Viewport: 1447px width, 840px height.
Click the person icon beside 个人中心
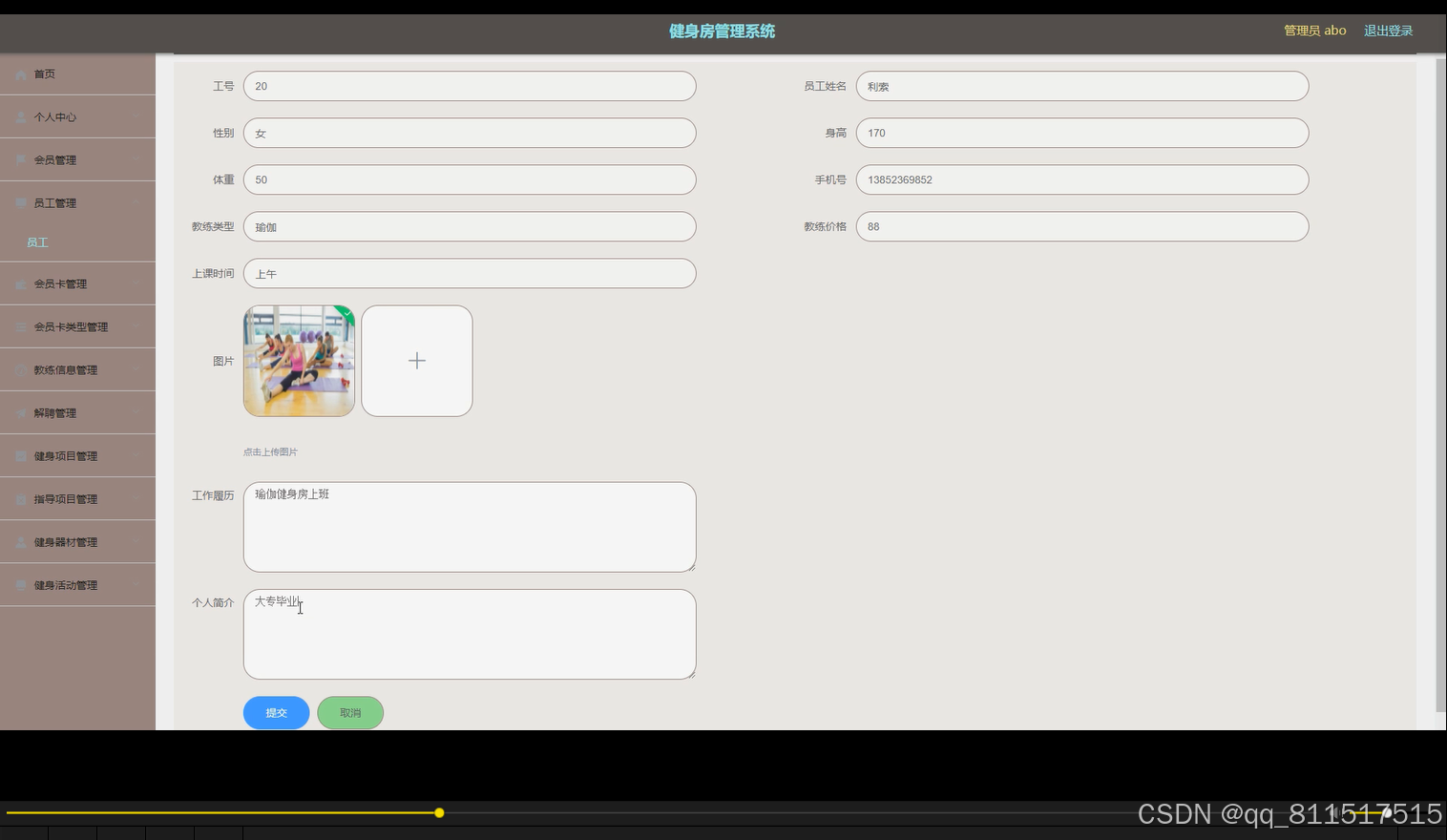(21, 117)
